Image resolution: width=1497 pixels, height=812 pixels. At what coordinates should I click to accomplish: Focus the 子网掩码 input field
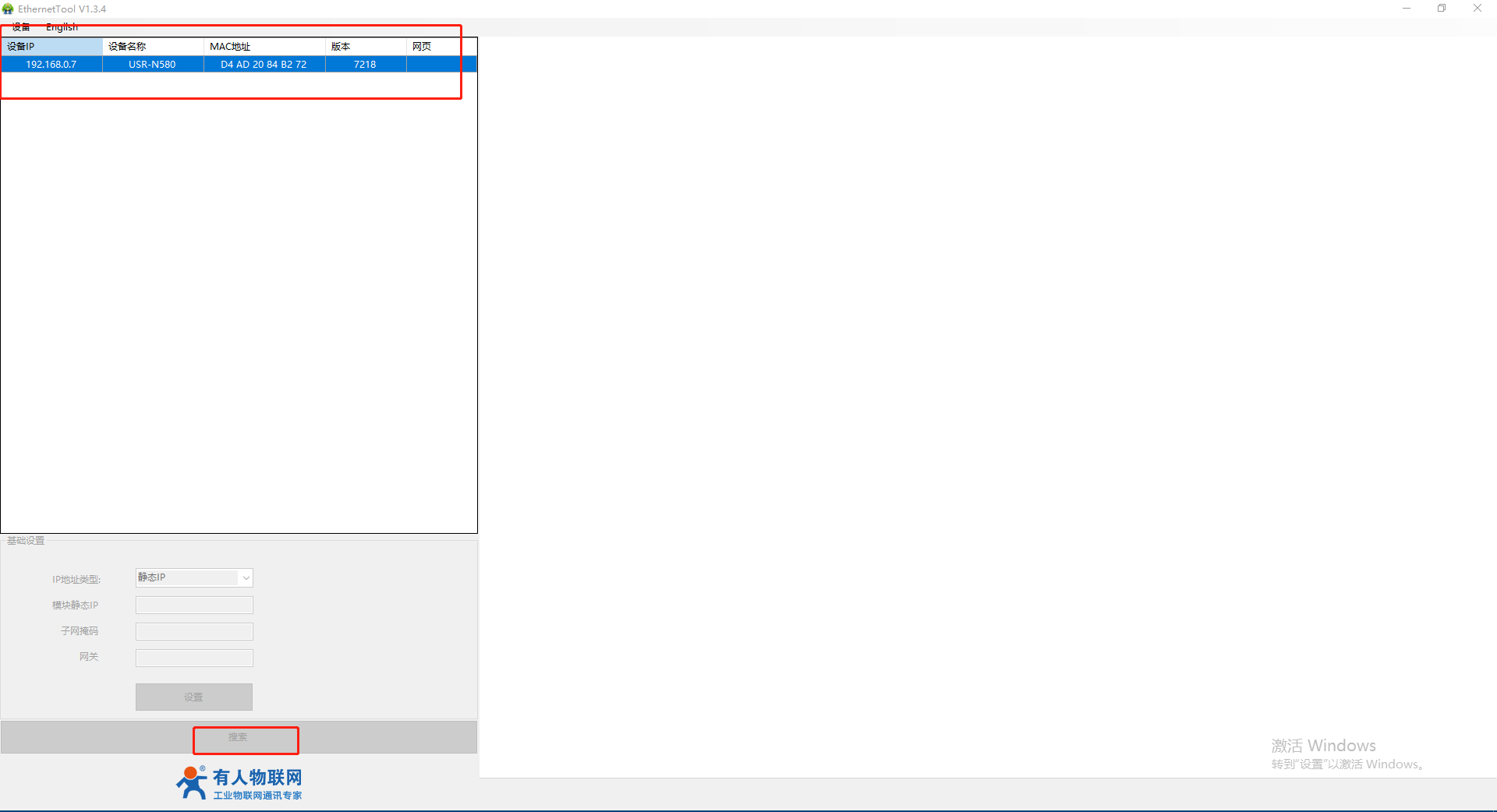tap(194, 631)
